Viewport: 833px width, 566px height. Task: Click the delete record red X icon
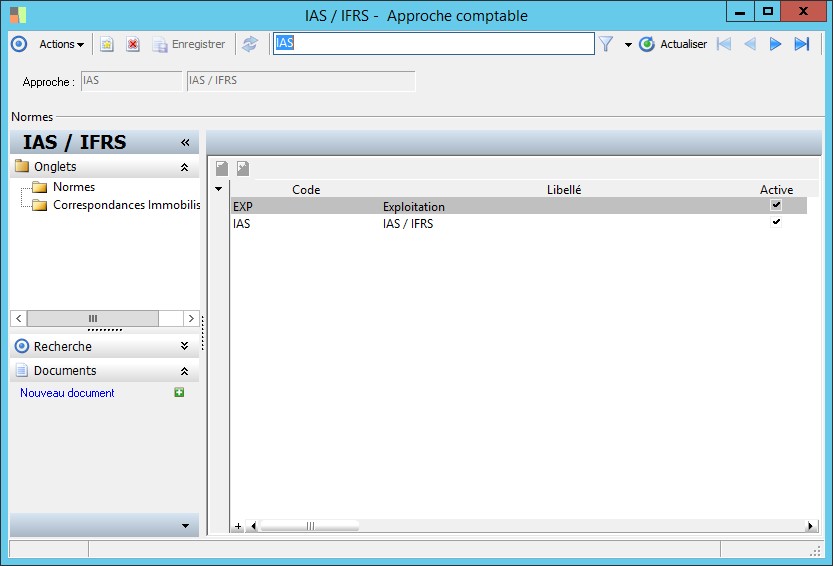(133, 44)
